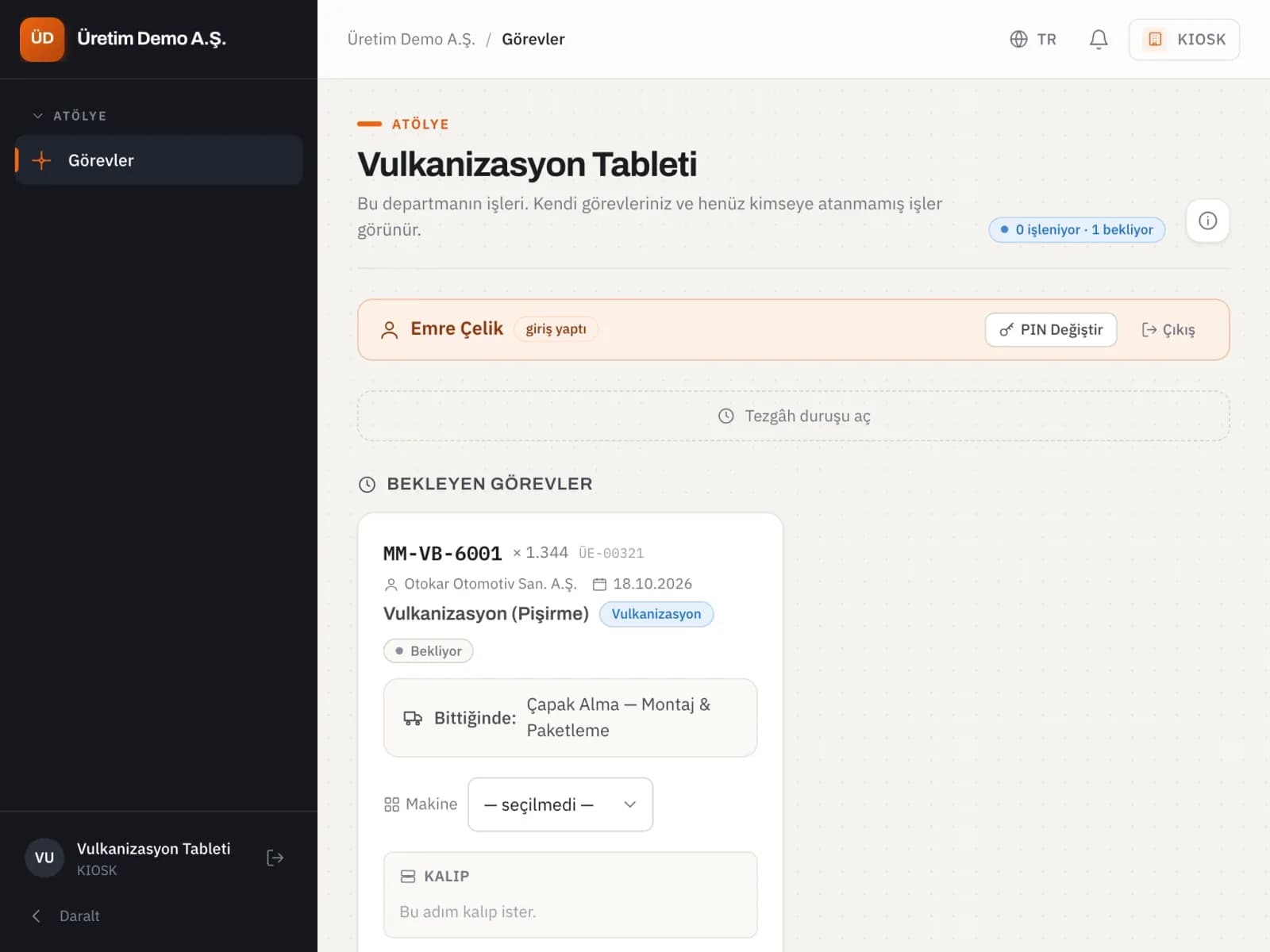Click the giriş yaptı status label
This screenshot has width=1270, height=952.
556,328
